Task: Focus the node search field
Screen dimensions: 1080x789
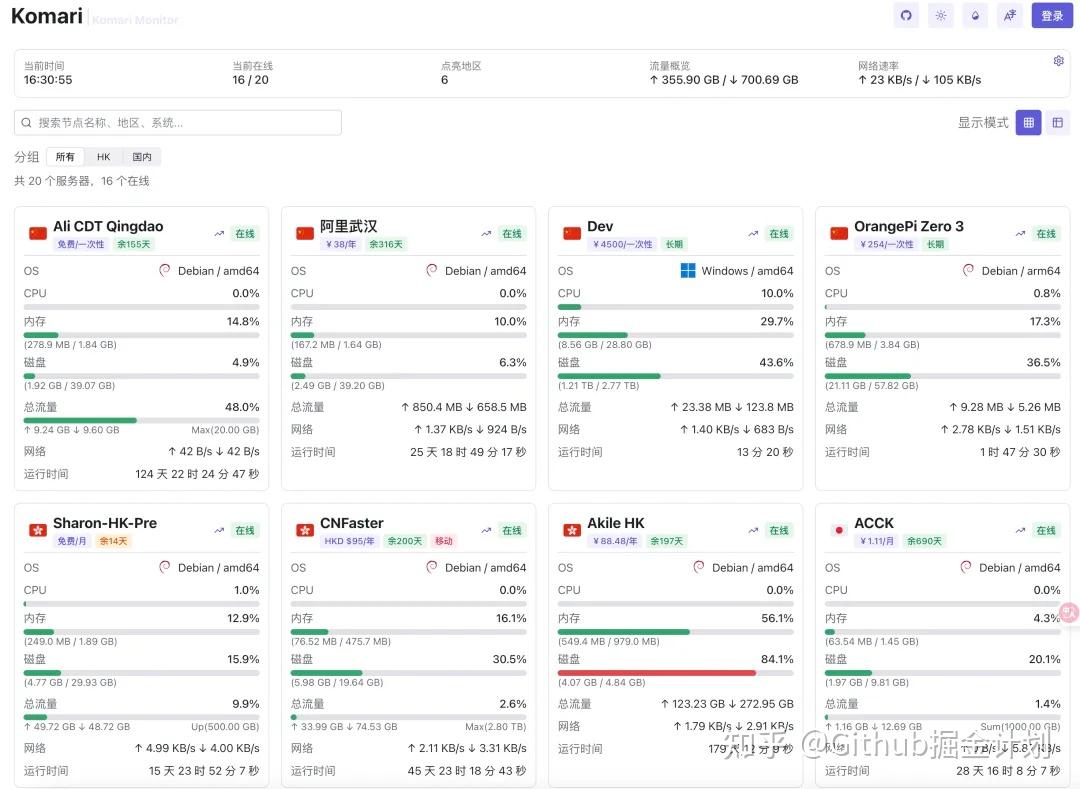Action: [x=178, y=122]
